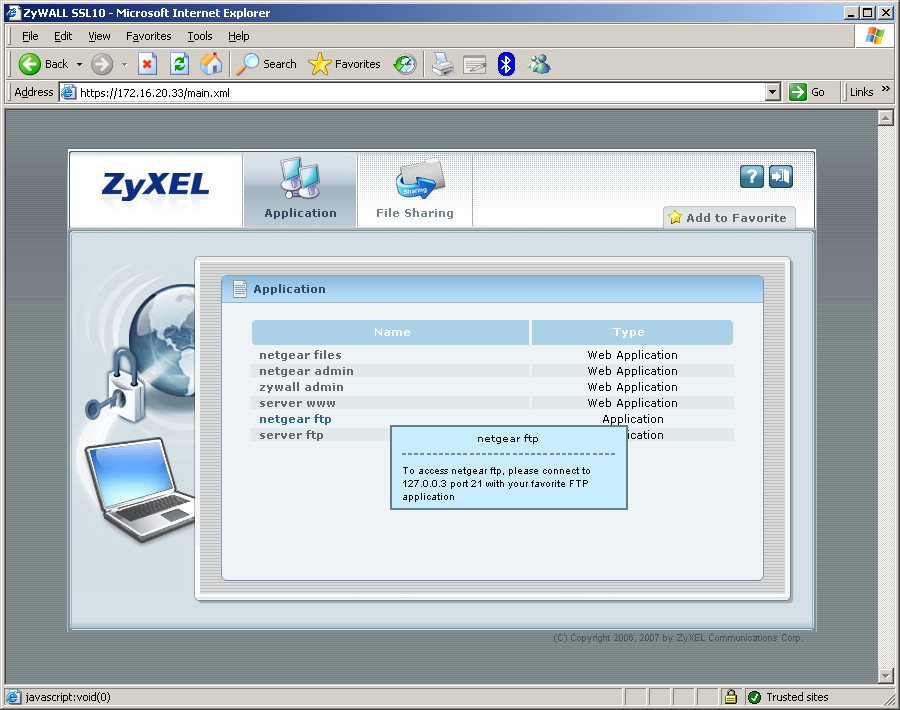This screenshot has height=710, width=900.
Task: Click the Application computers icon
Action: tap(300, 179)
